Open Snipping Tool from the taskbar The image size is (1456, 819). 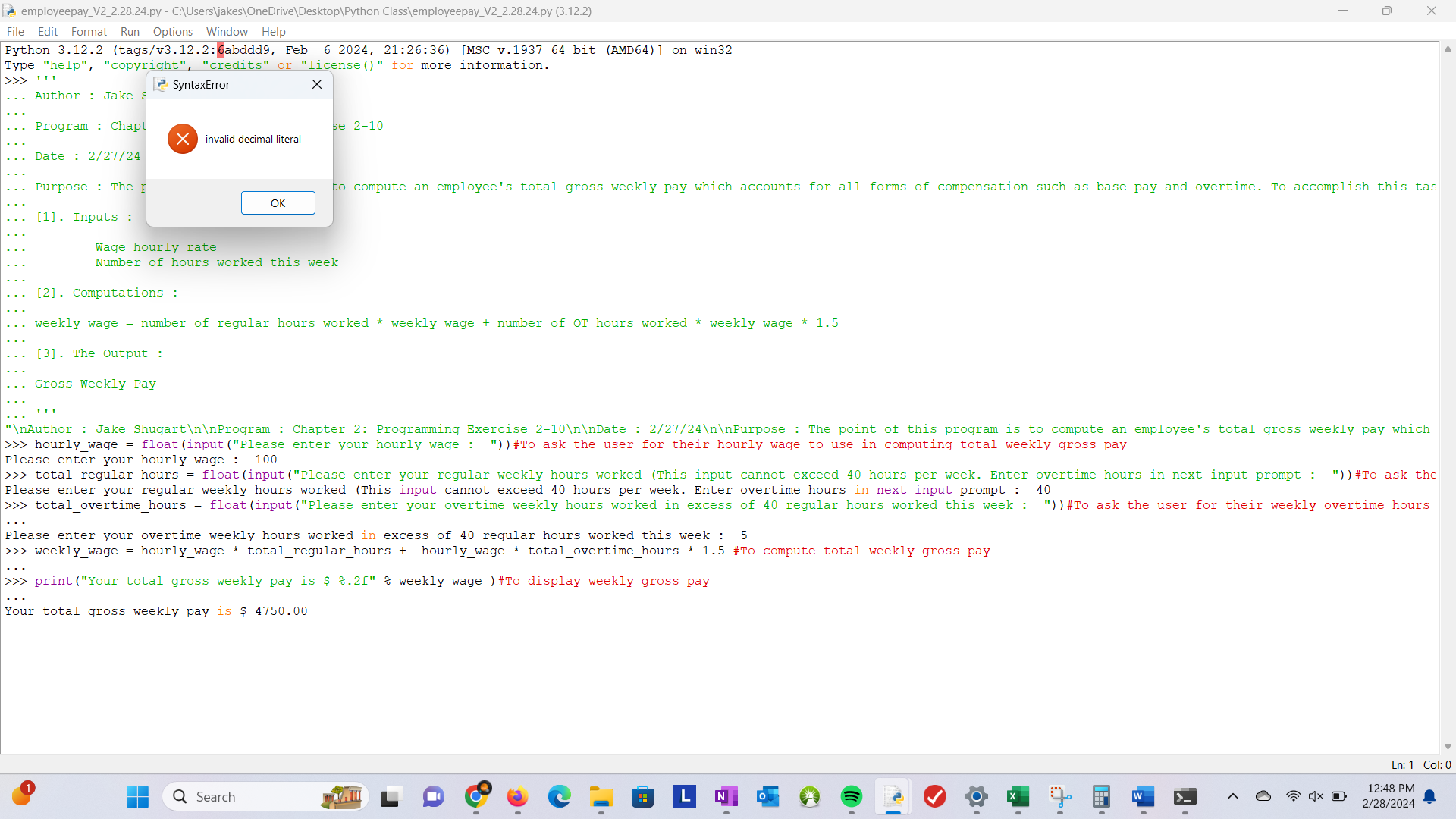(x=1059, y=796)
